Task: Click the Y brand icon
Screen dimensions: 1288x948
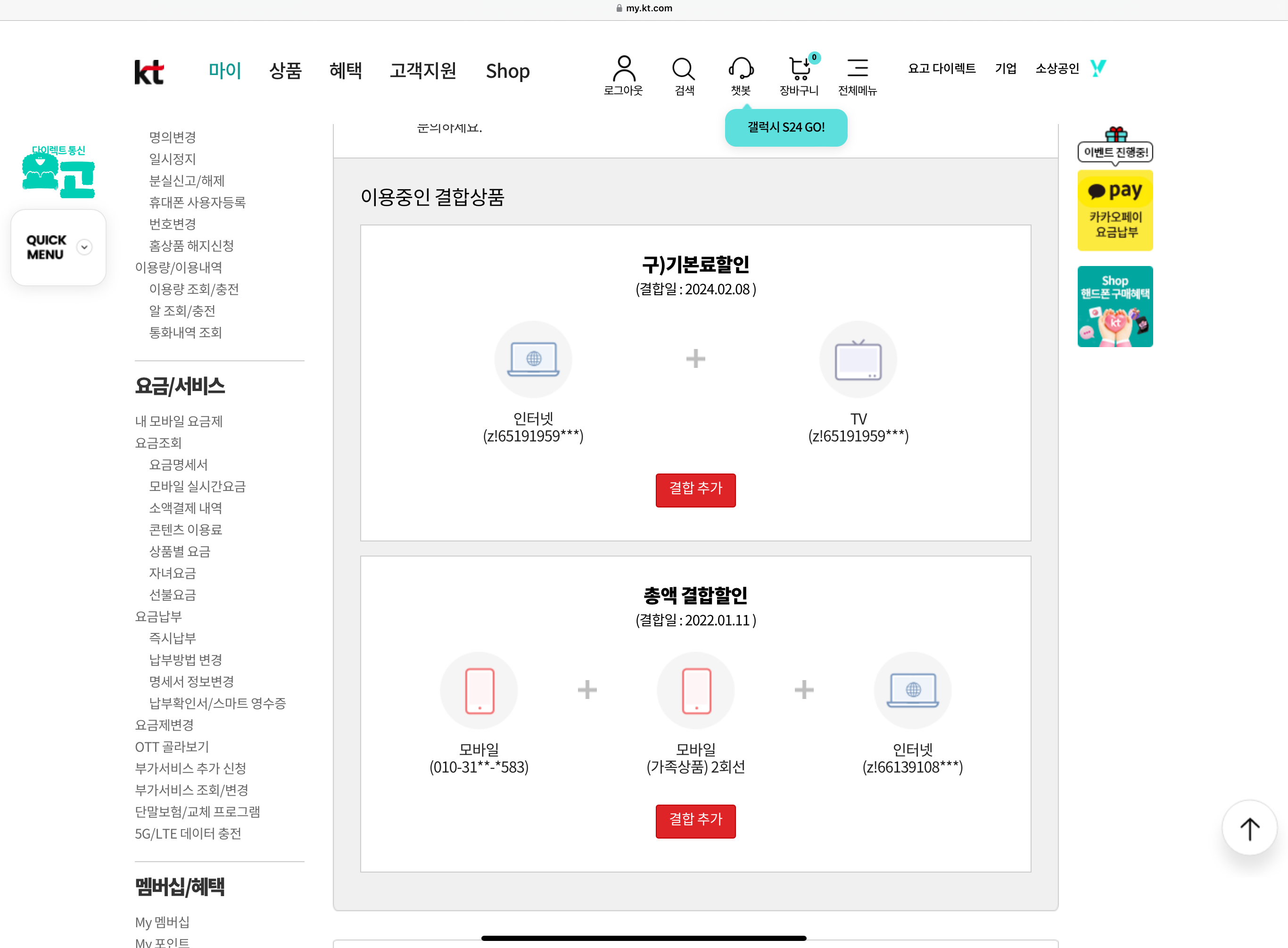Action: point(1098,68)
